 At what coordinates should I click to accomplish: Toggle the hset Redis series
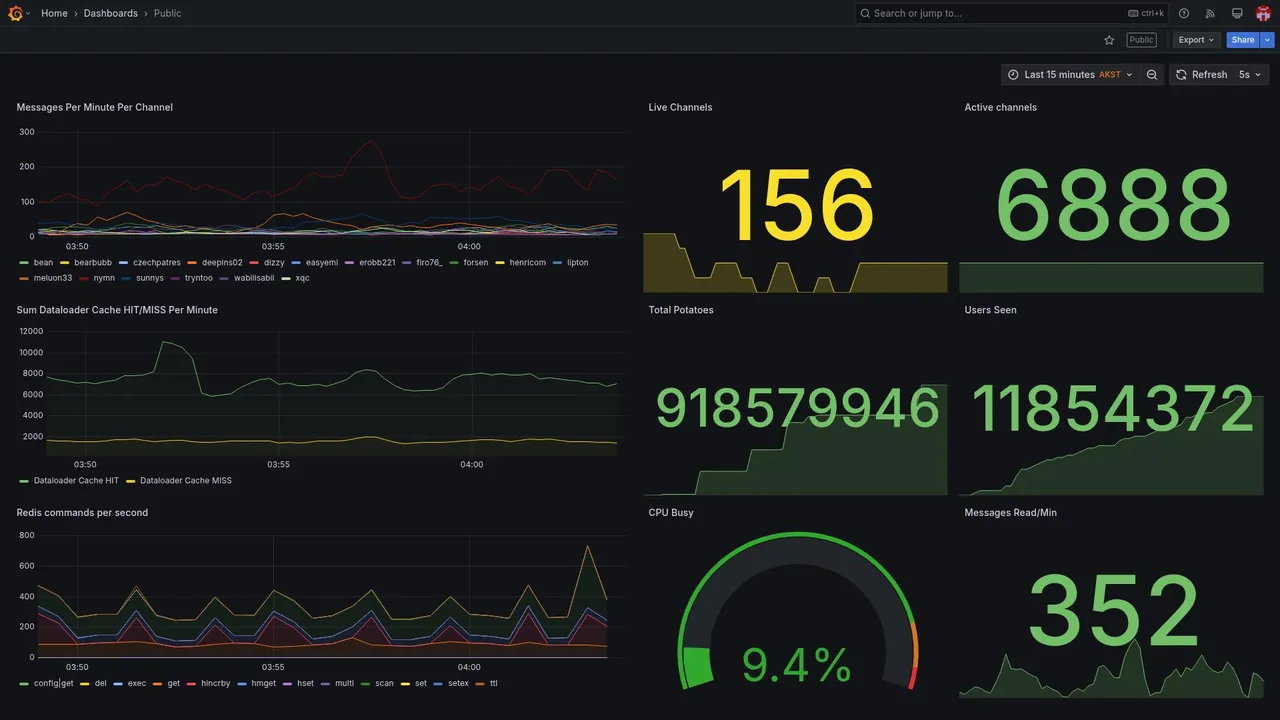305,684
